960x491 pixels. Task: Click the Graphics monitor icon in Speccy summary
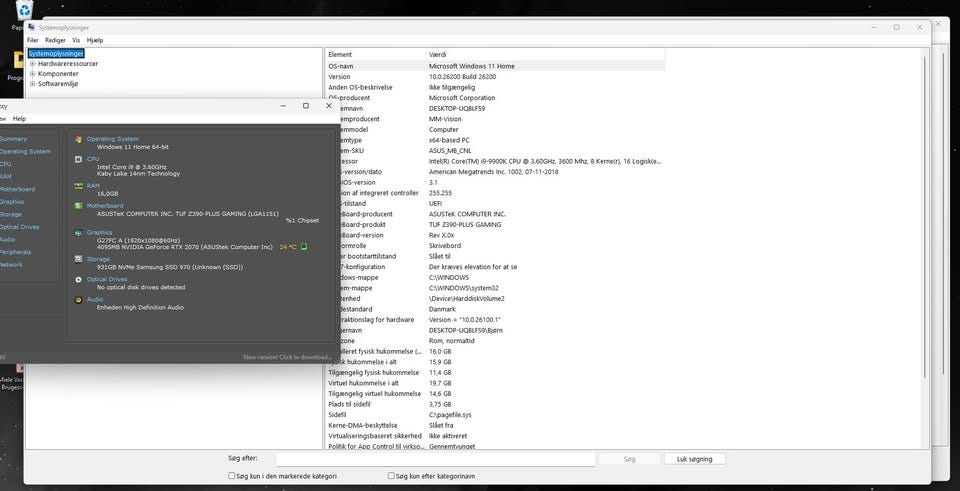78,233
